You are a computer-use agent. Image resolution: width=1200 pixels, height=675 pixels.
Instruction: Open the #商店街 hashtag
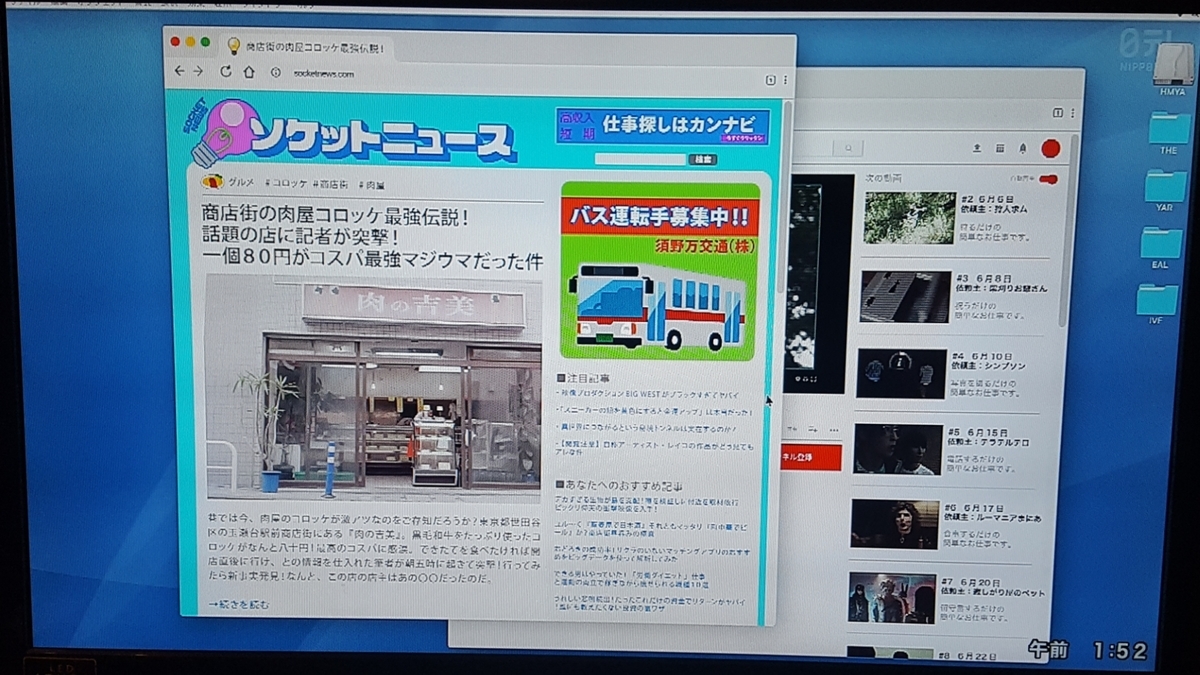(331, 184)
